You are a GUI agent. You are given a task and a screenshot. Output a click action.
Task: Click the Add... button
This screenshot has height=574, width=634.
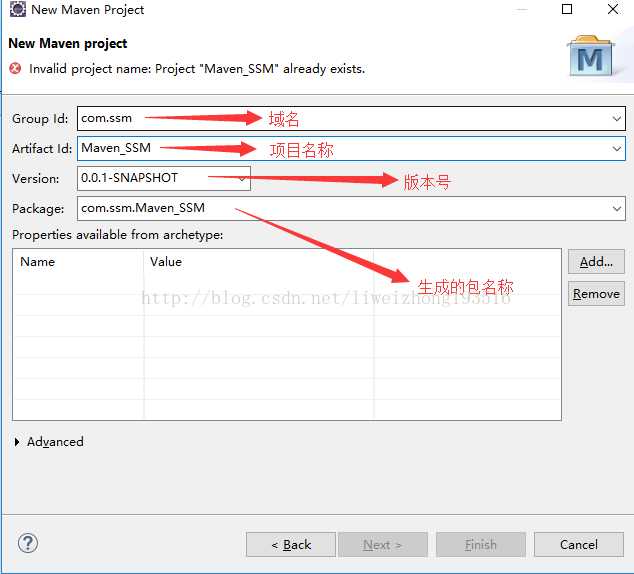tap(596, 262)
